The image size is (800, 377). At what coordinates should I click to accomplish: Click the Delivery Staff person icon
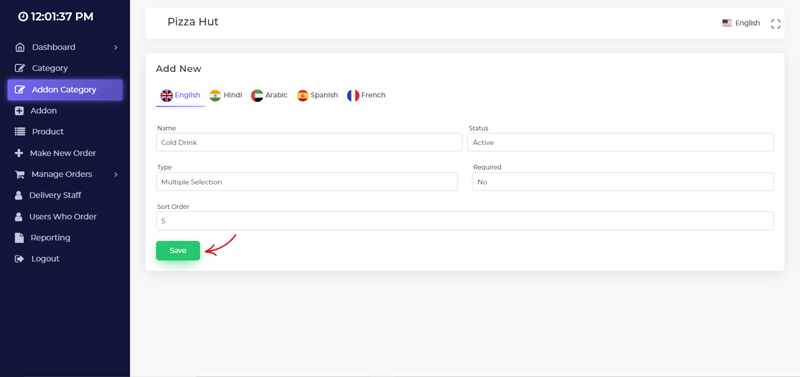click(x=19, y=195)
